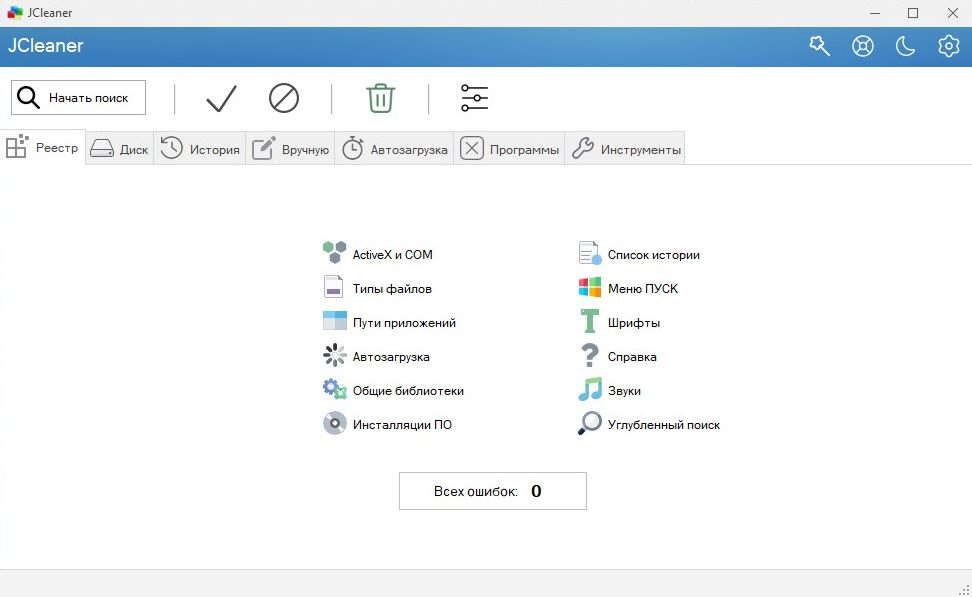Click the Список истории document icon
Viewport: 972px width, 597px height.
[x=590, y=253]
